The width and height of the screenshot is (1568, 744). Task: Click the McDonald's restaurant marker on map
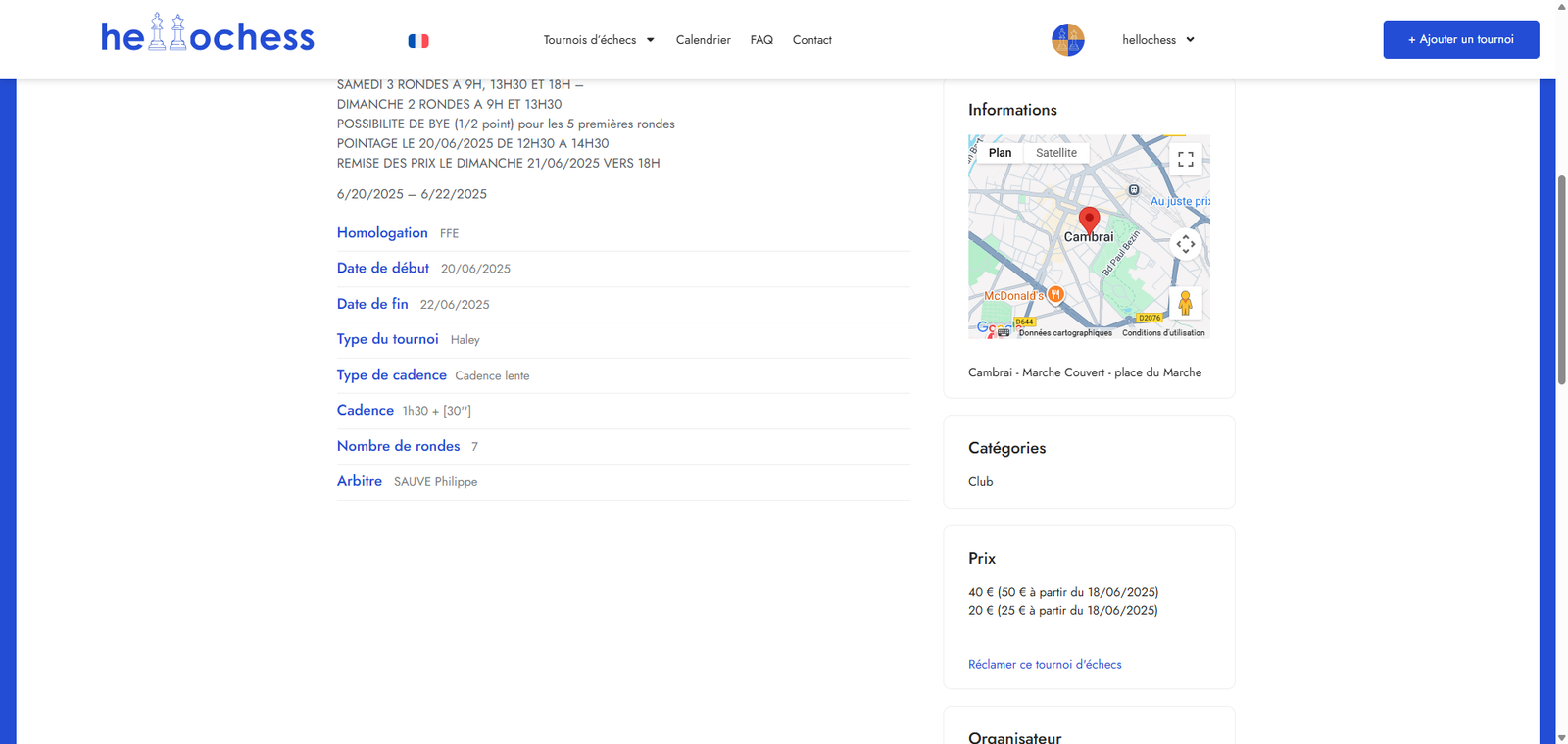coord(1055,294)
